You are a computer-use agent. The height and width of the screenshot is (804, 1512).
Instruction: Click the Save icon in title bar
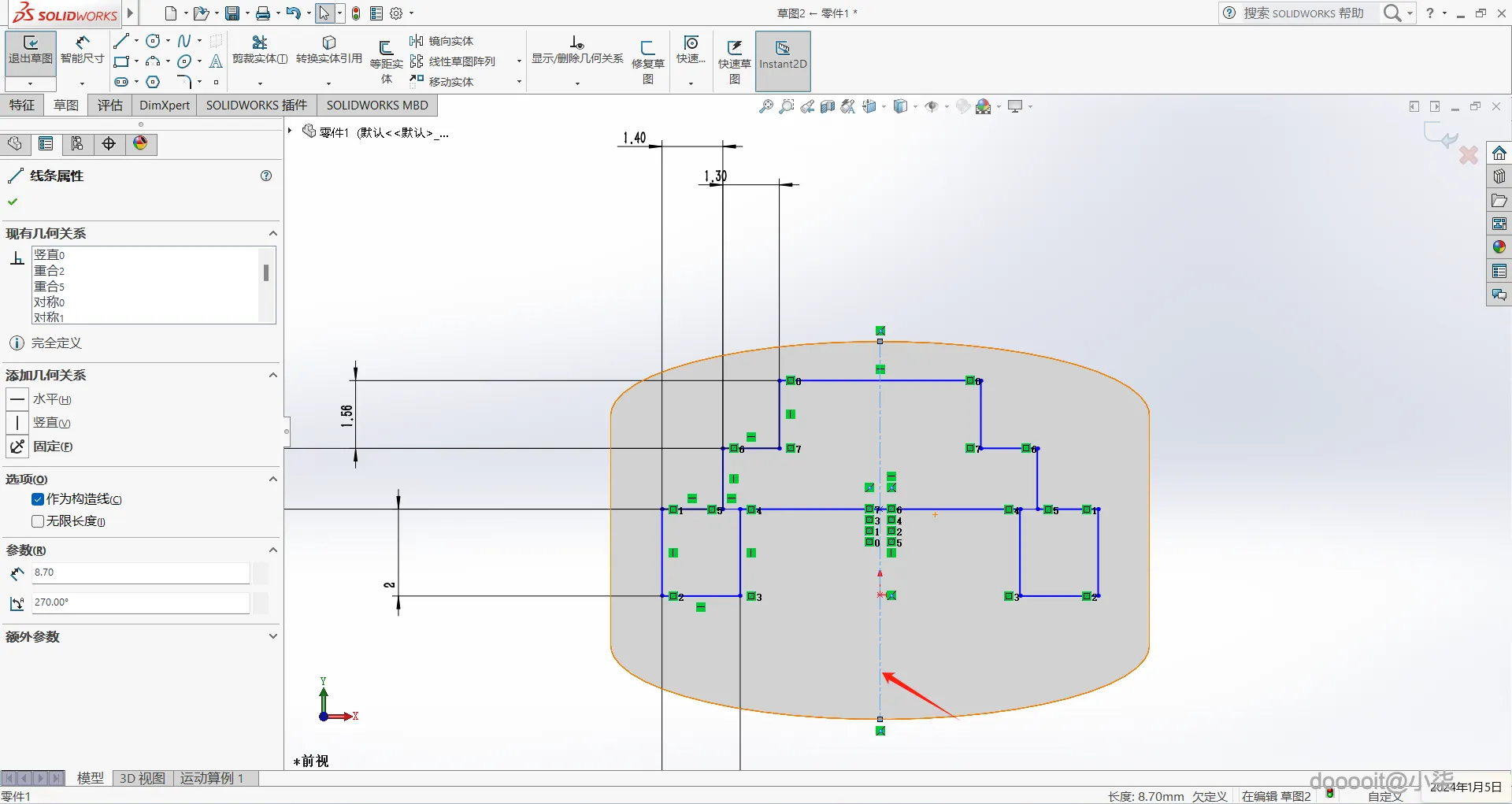point(232,13)
